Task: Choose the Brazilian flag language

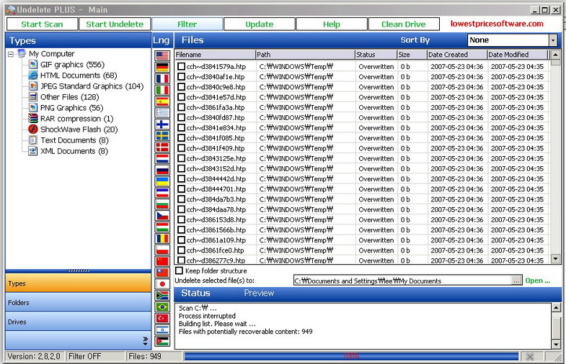Action: pyautogui.click(x=162, y=307)
